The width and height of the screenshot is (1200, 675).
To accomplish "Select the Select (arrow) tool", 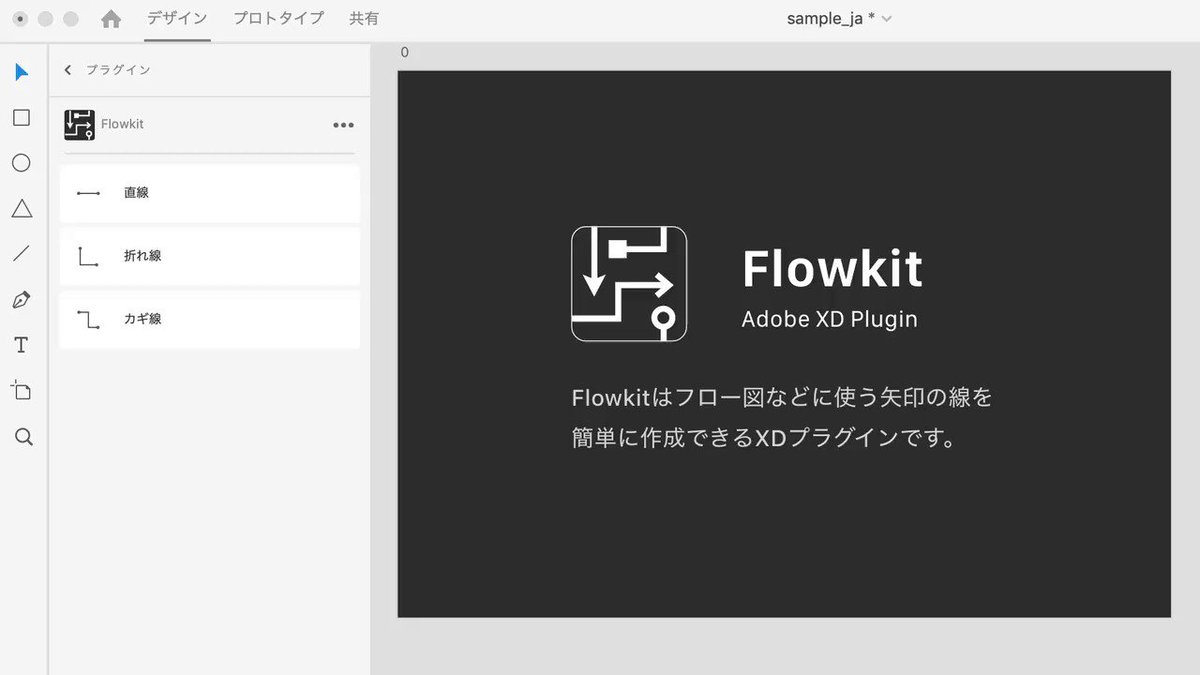I will tap(22, 72).
